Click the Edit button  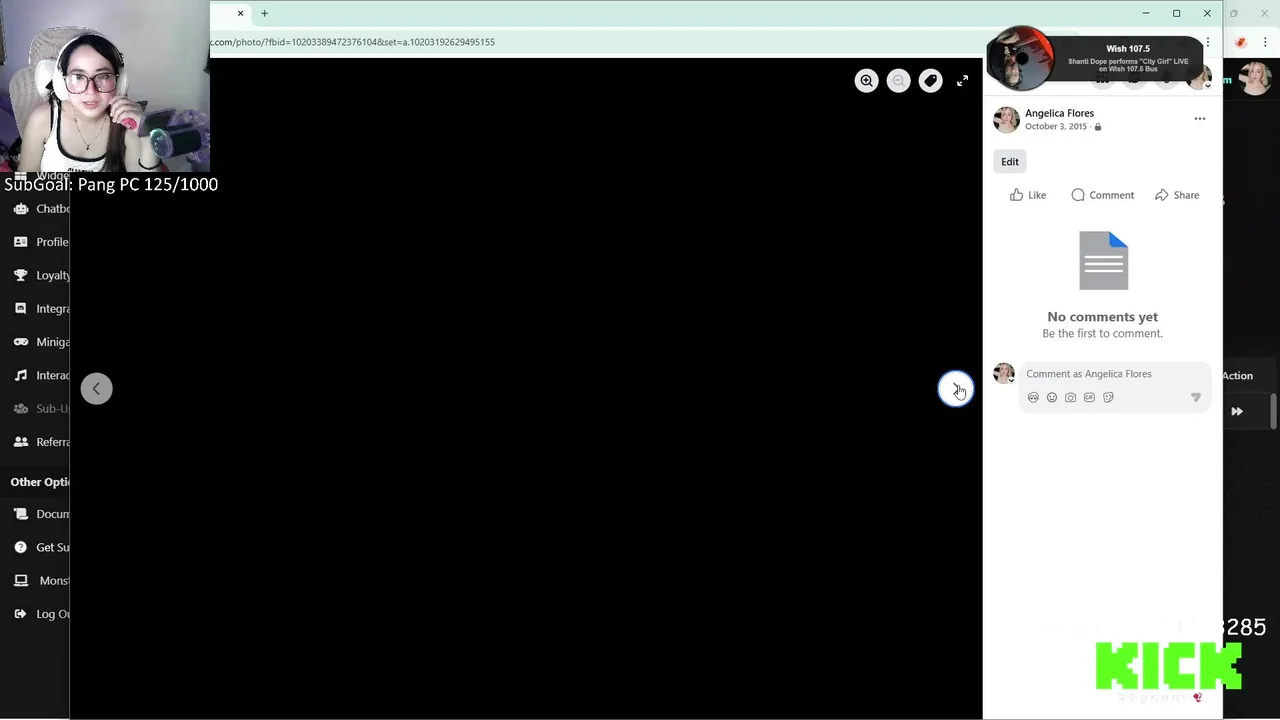tap(1010, 162)
